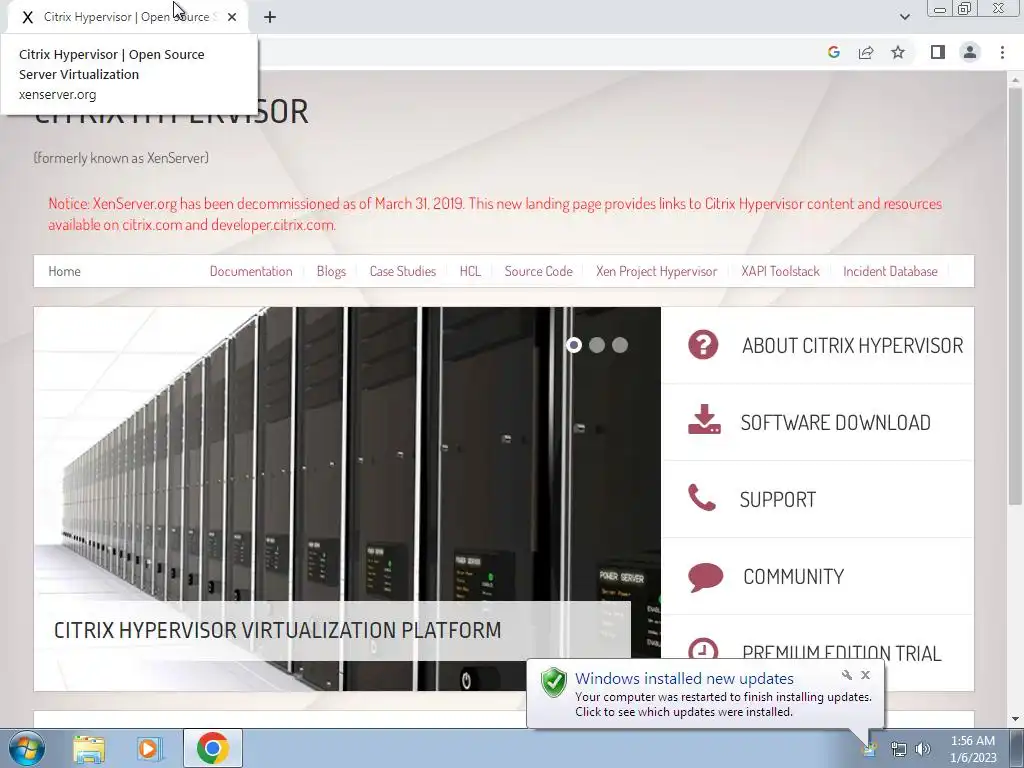
Task: Select second slideshow dot indicator
Action: (597, 345)
